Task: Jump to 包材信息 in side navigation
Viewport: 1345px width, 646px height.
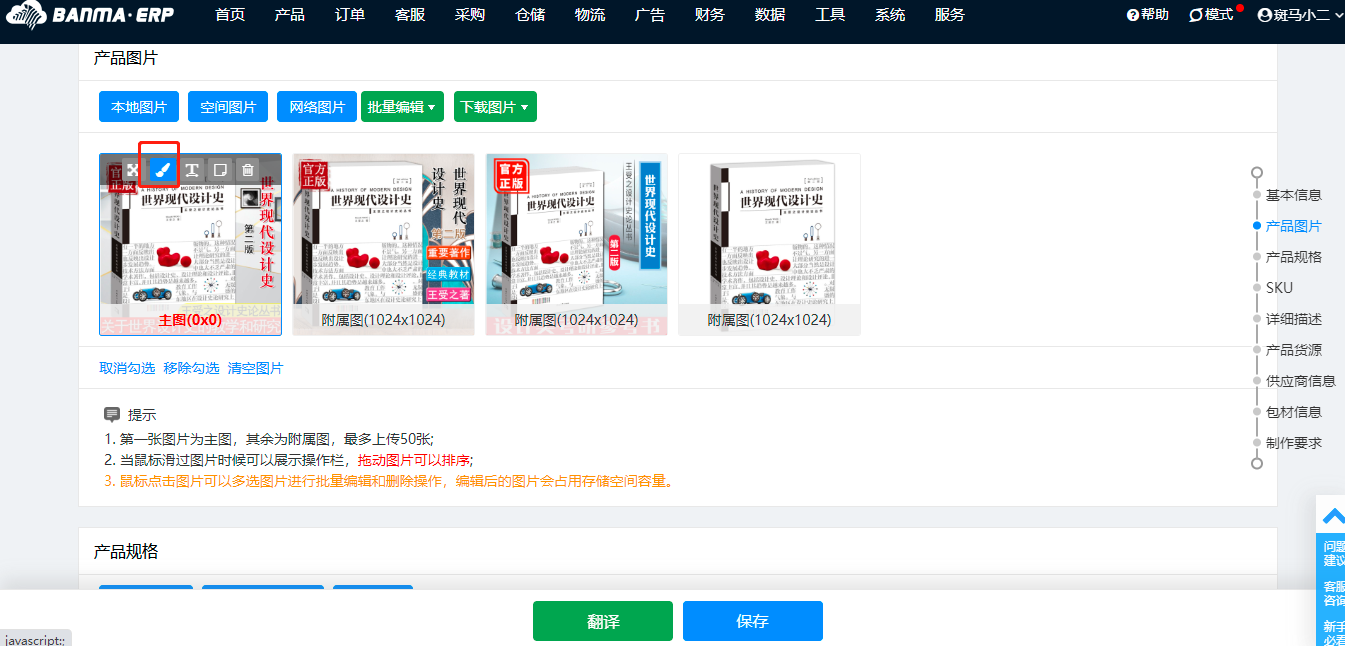Action: click(x=1294, y=412)
